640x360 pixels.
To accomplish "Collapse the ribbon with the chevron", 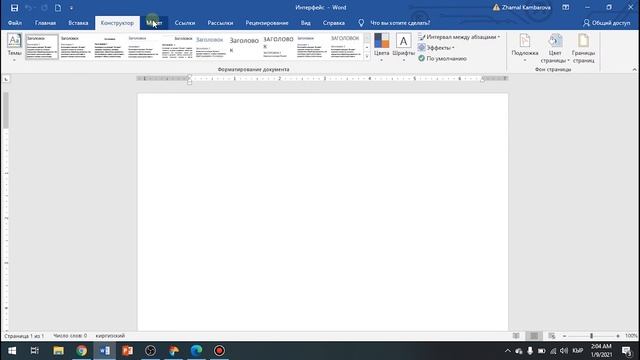I will coord(634,70).
